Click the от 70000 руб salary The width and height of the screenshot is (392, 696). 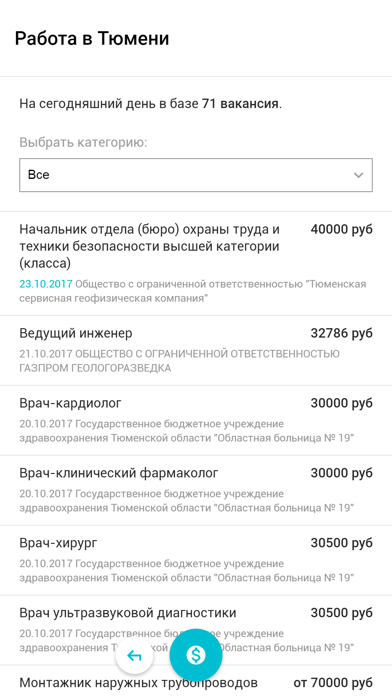[x=333, y=682]
